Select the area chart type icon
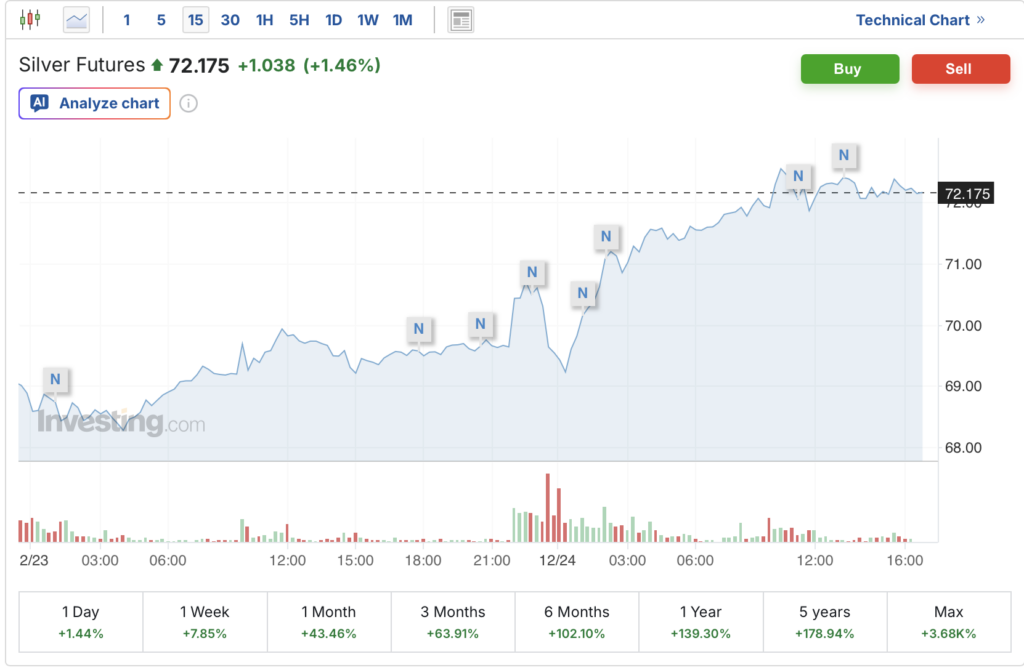The image size is (1024, 670). (76, 19)
